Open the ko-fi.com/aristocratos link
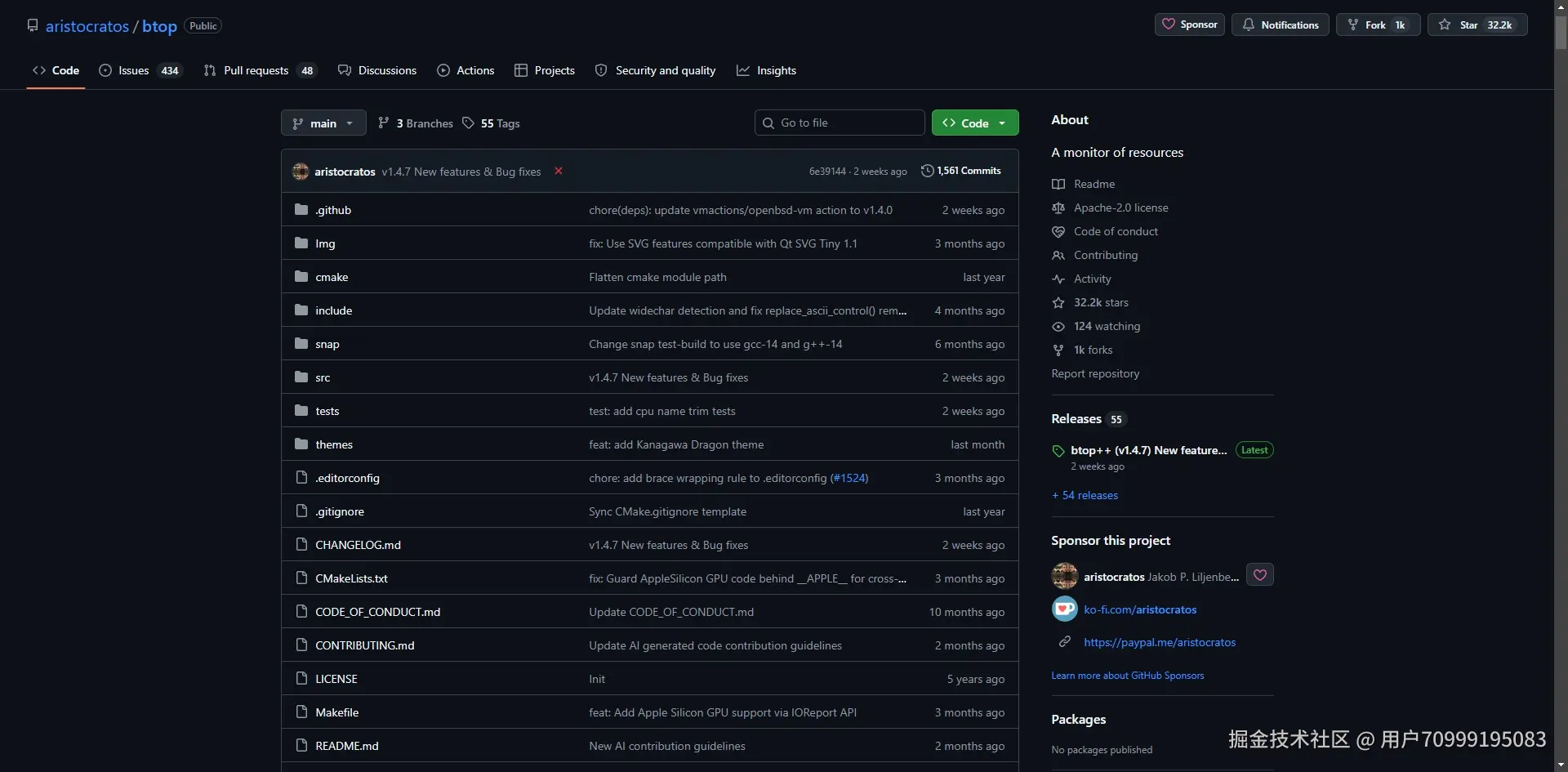 tap(1140, 609)
